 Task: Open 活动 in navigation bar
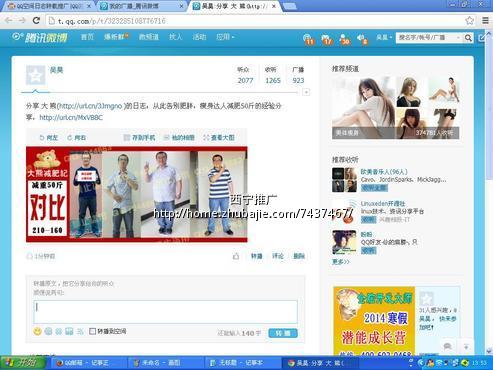click(x=199, y=37)
